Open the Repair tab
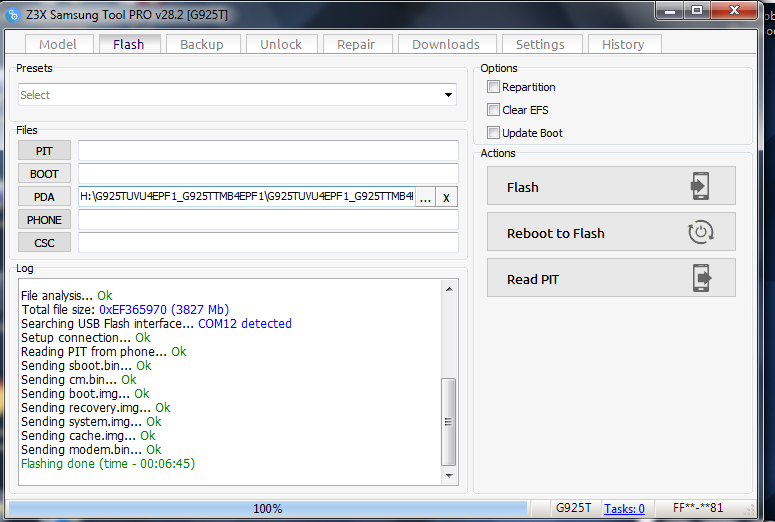Image resolution: width=775 pixels, height=522 pixels. 357,44
